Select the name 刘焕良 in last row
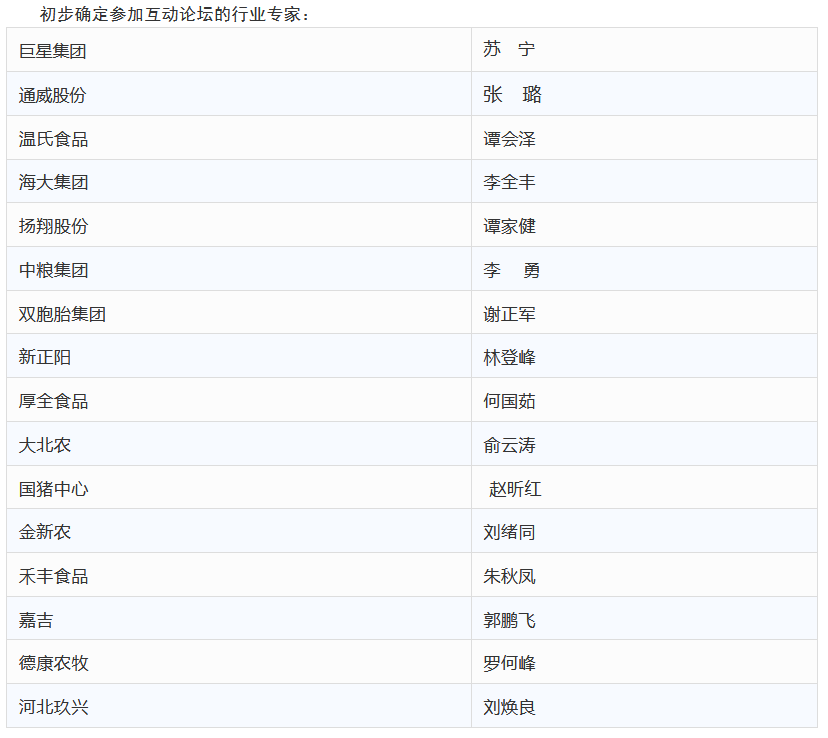 509,707
